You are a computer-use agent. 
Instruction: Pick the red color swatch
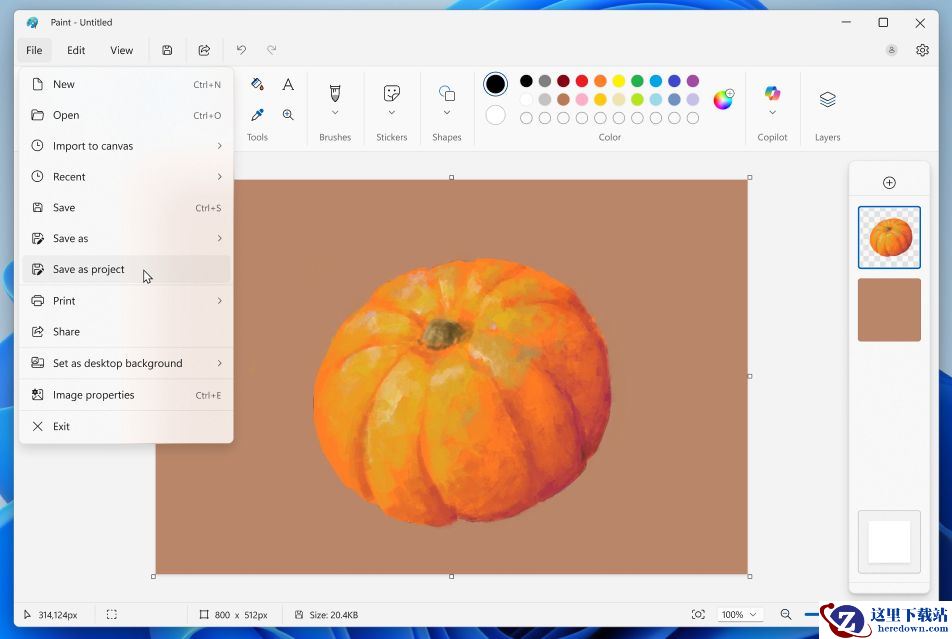click(582, 81)
